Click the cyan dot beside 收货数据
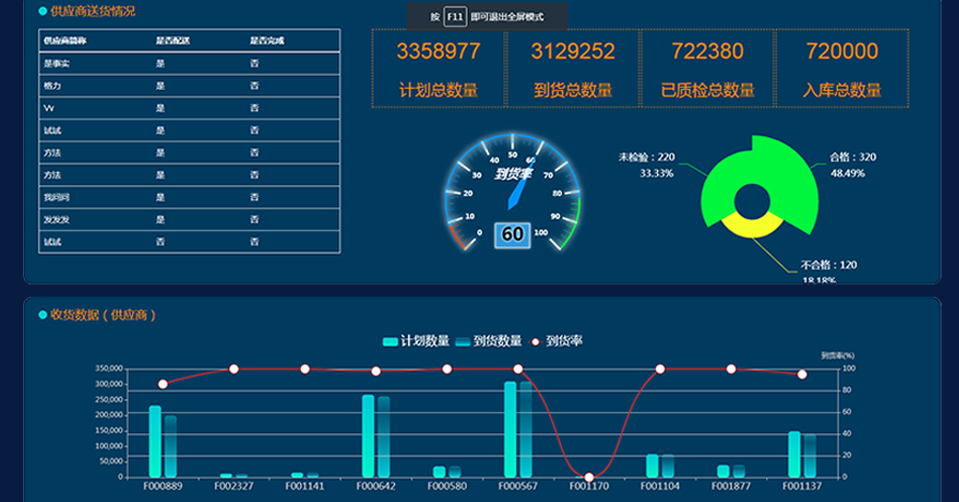Image resolution: width=959 pixels, height=502 pixels. 42,315
